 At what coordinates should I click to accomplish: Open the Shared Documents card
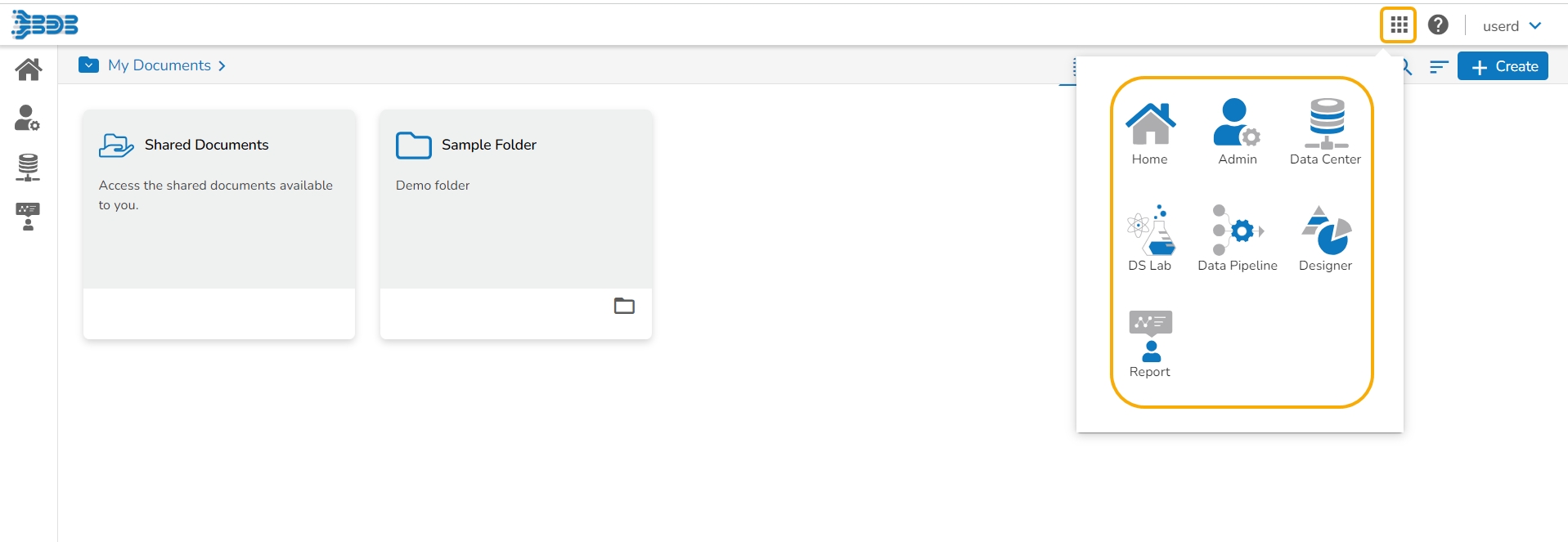pos(218,199)
